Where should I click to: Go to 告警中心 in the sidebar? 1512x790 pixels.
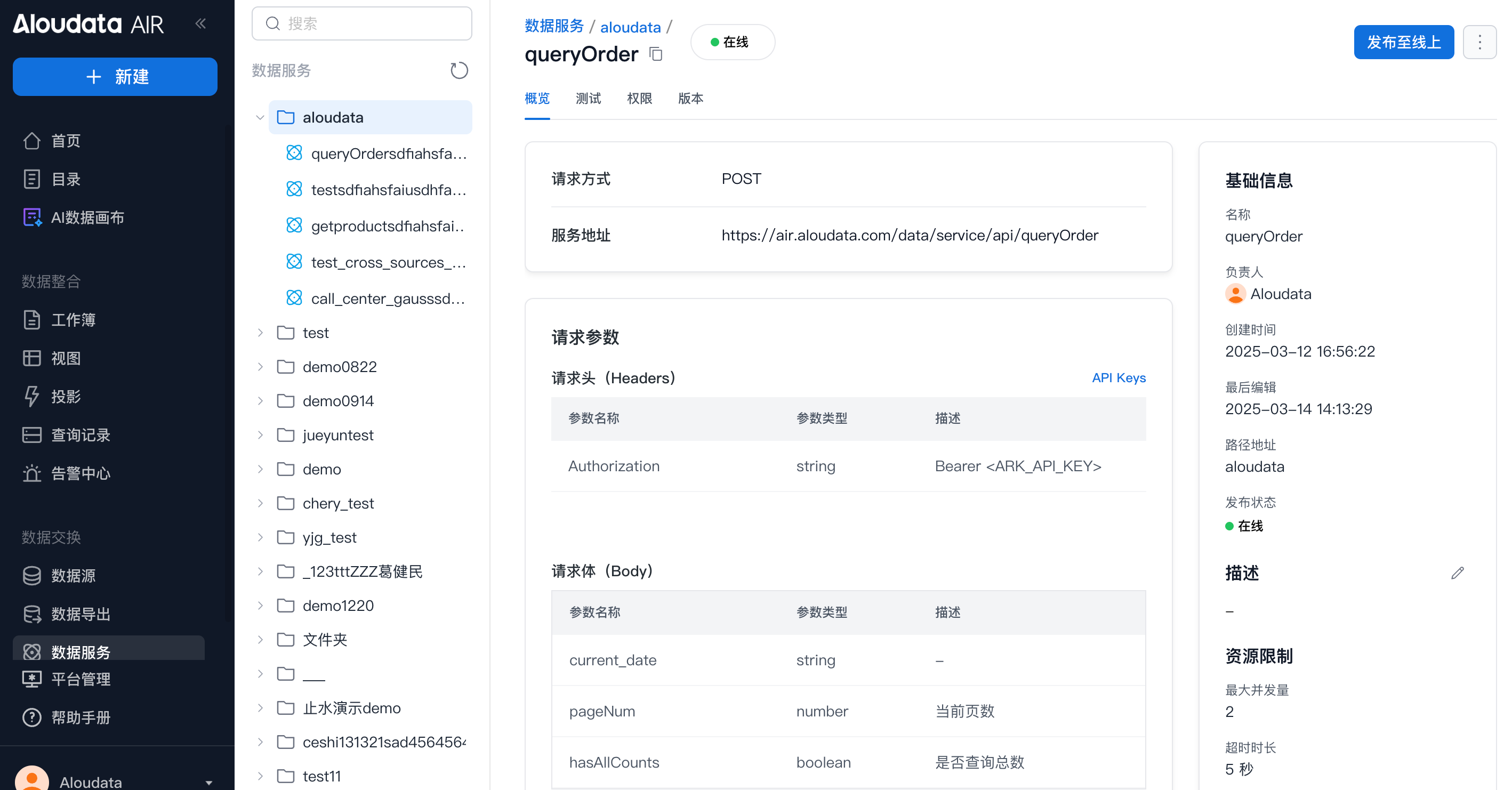point(81,473)
